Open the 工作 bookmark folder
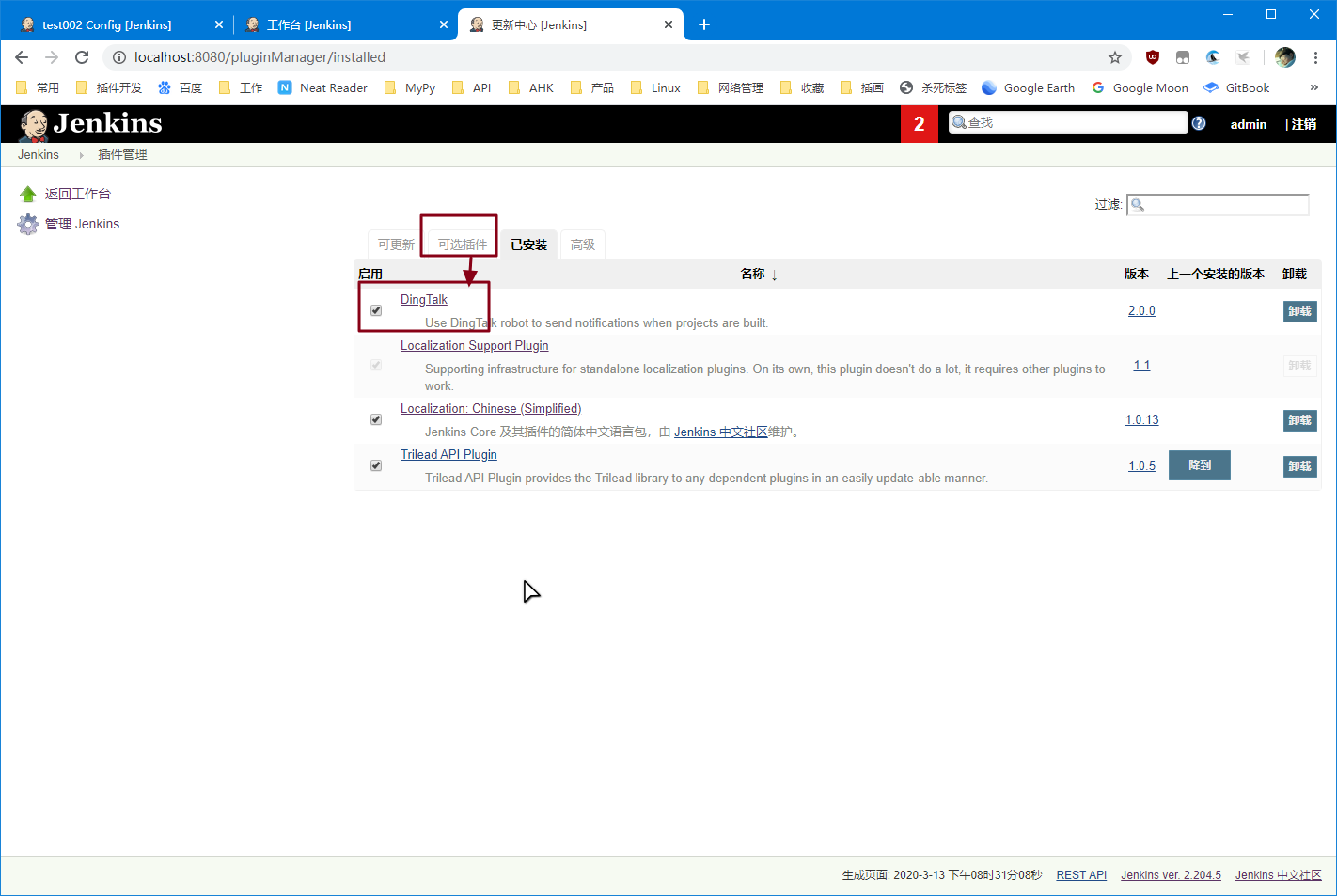This screenshot has width=1337, height=896. coord(240,87)
